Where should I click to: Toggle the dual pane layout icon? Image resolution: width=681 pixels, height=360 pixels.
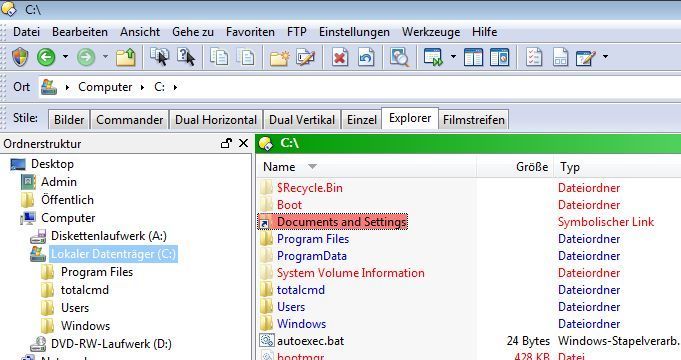473,57
